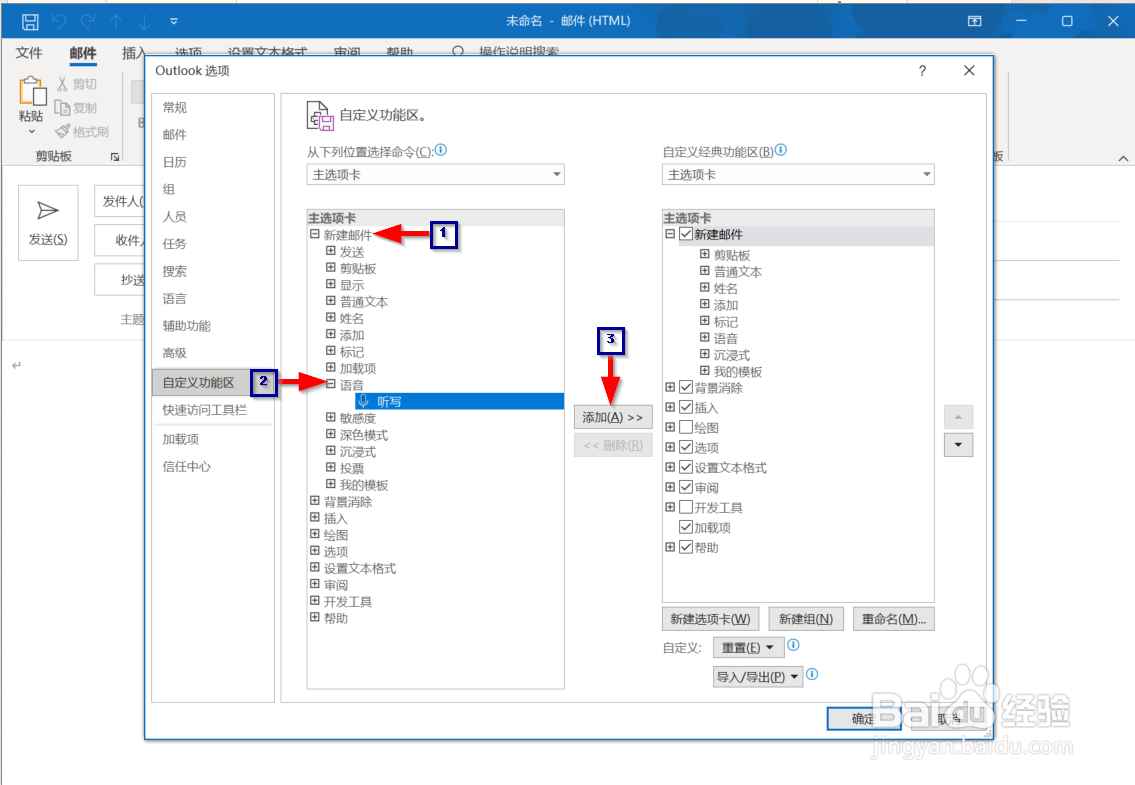
Task: Click the Undo icon in title bar
Action: (59, 22)
